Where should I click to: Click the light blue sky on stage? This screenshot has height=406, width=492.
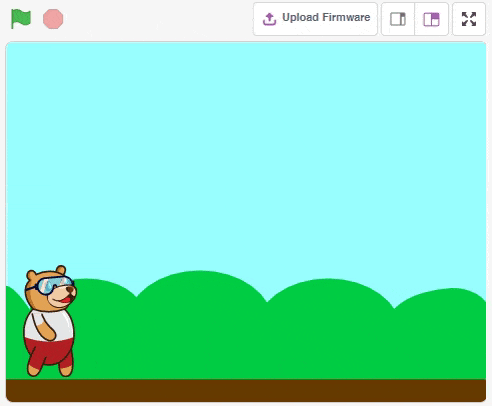tap(246, 150)
